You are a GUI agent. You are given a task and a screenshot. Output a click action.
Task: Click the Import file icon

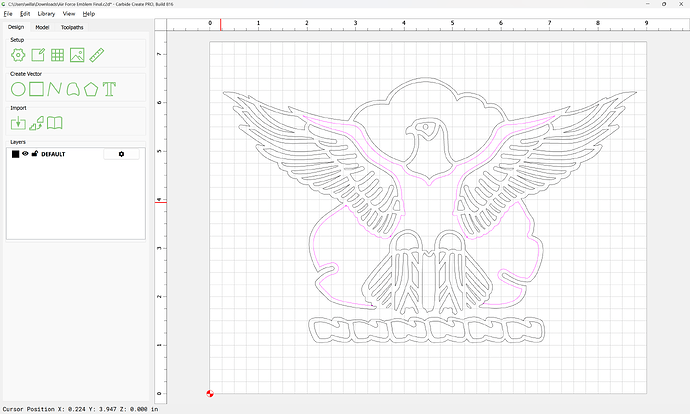click(x=18, y=123)
